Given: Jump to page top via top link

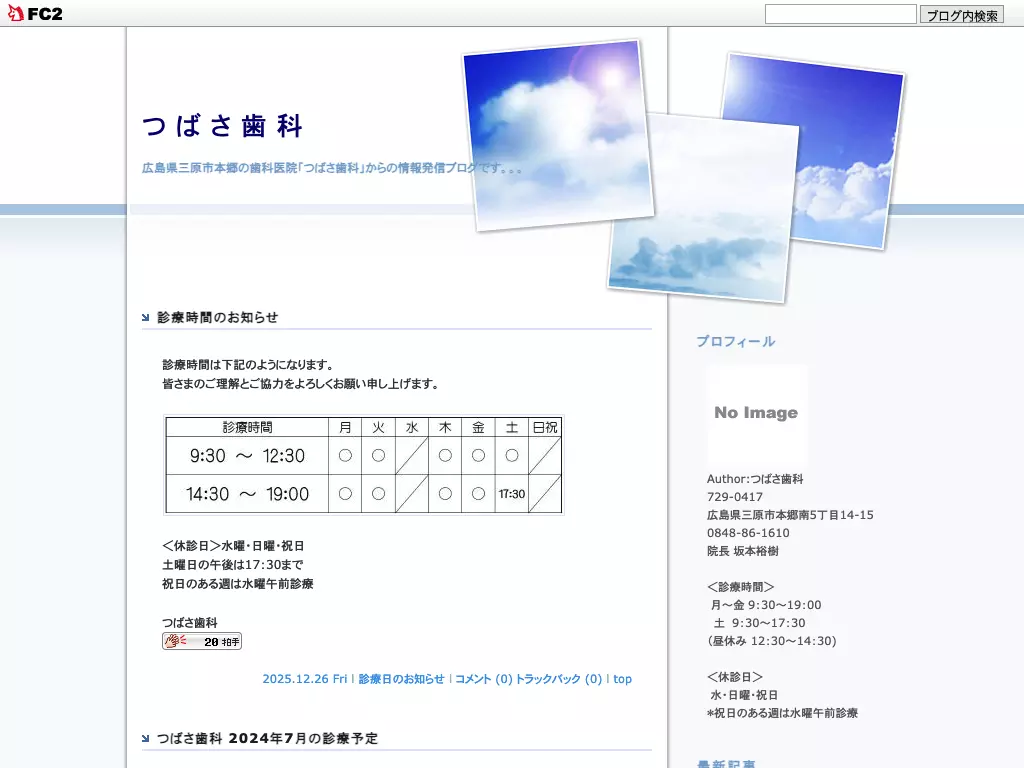Looking at the screenshot, I should point(622,679).
